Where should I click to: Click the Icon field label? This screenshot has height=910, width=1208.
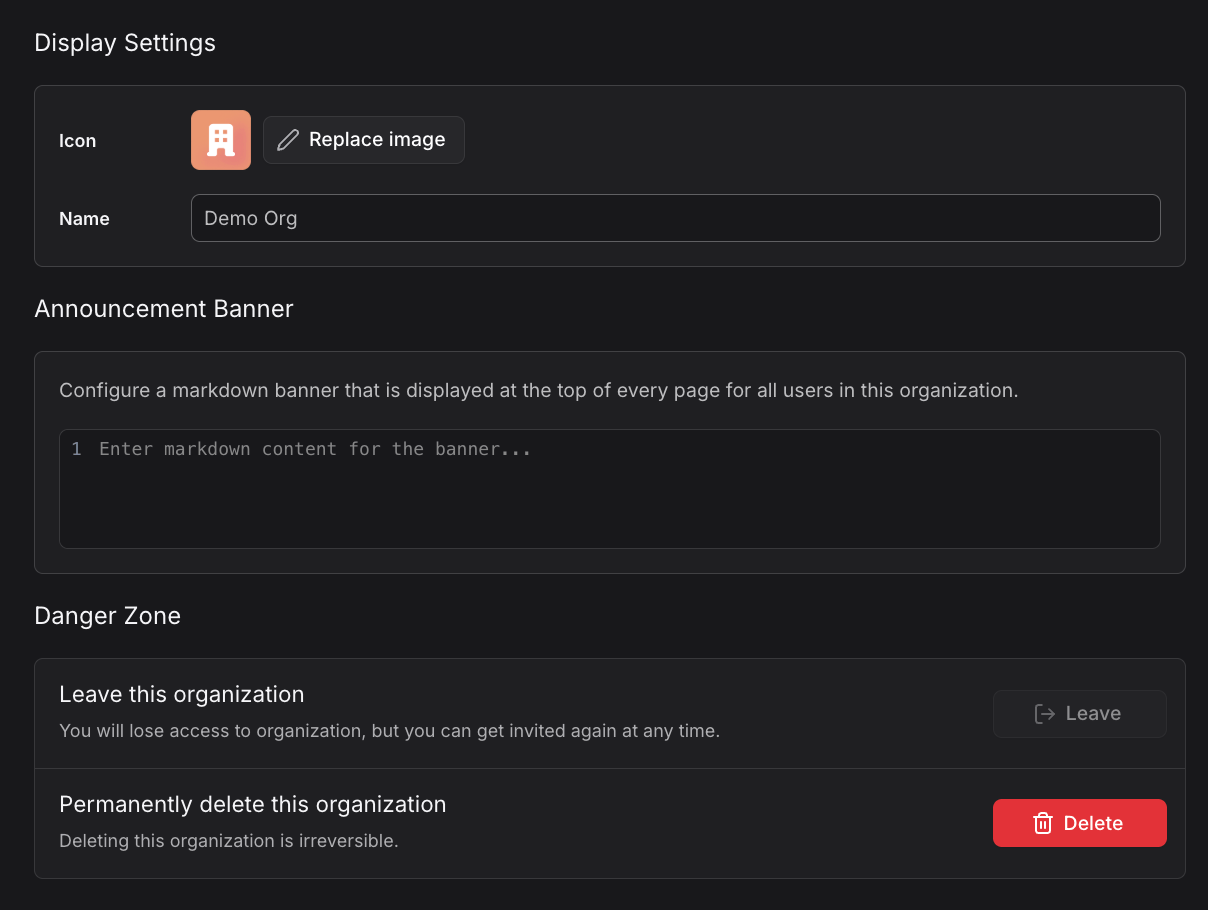(78, 141)
